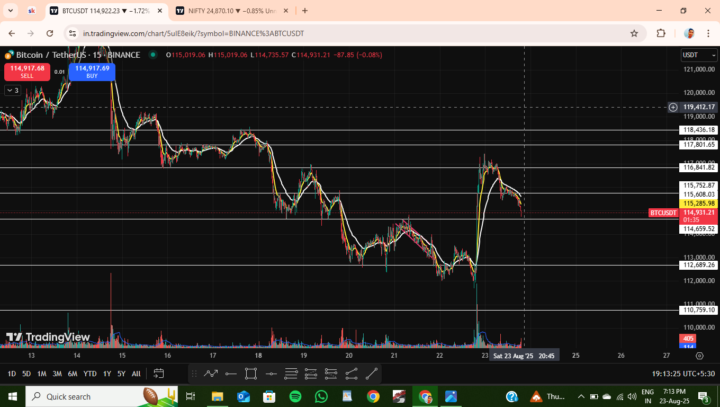Select the long position tool icon

tap(311, 373)
